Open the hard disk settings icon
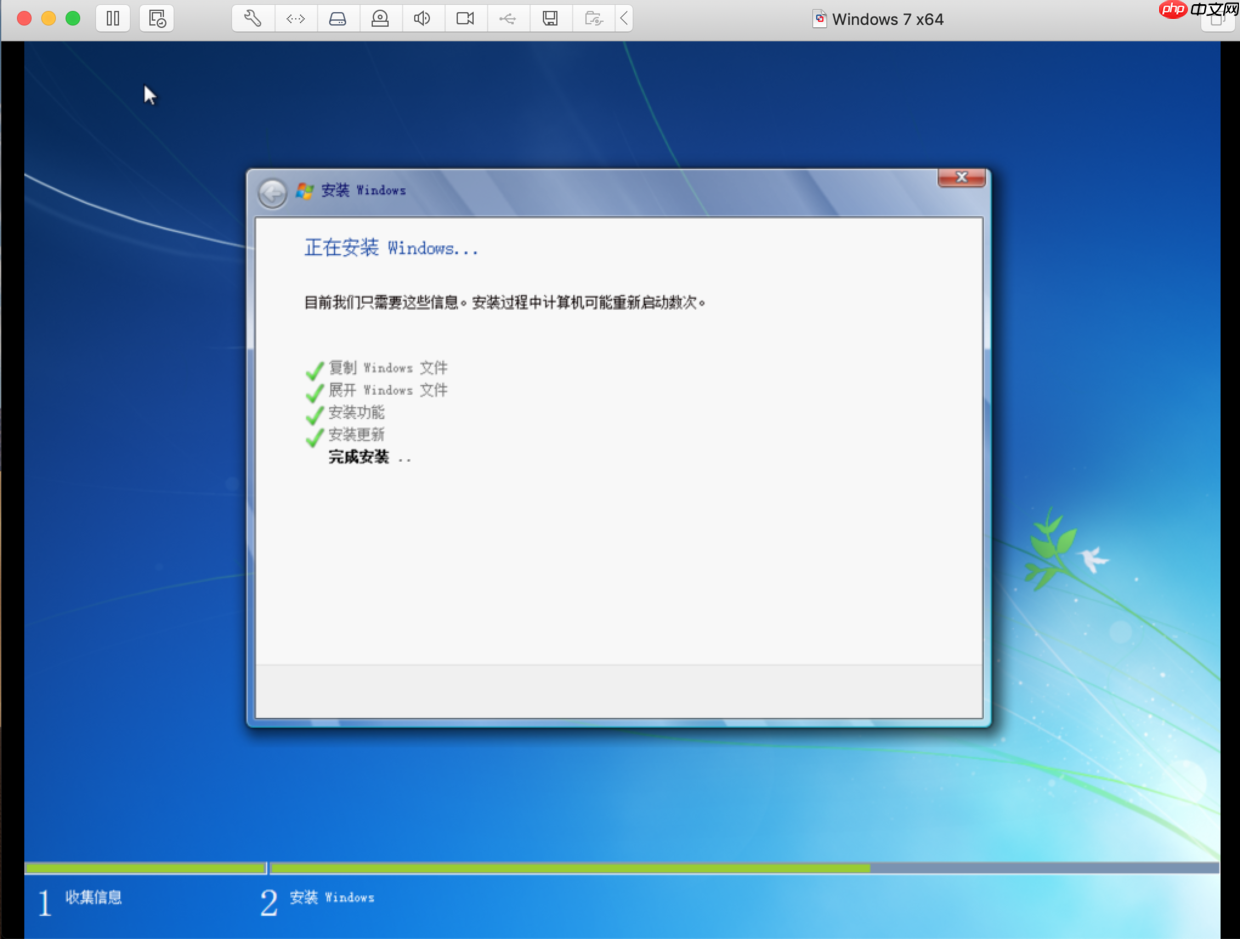 click(337, 18)
